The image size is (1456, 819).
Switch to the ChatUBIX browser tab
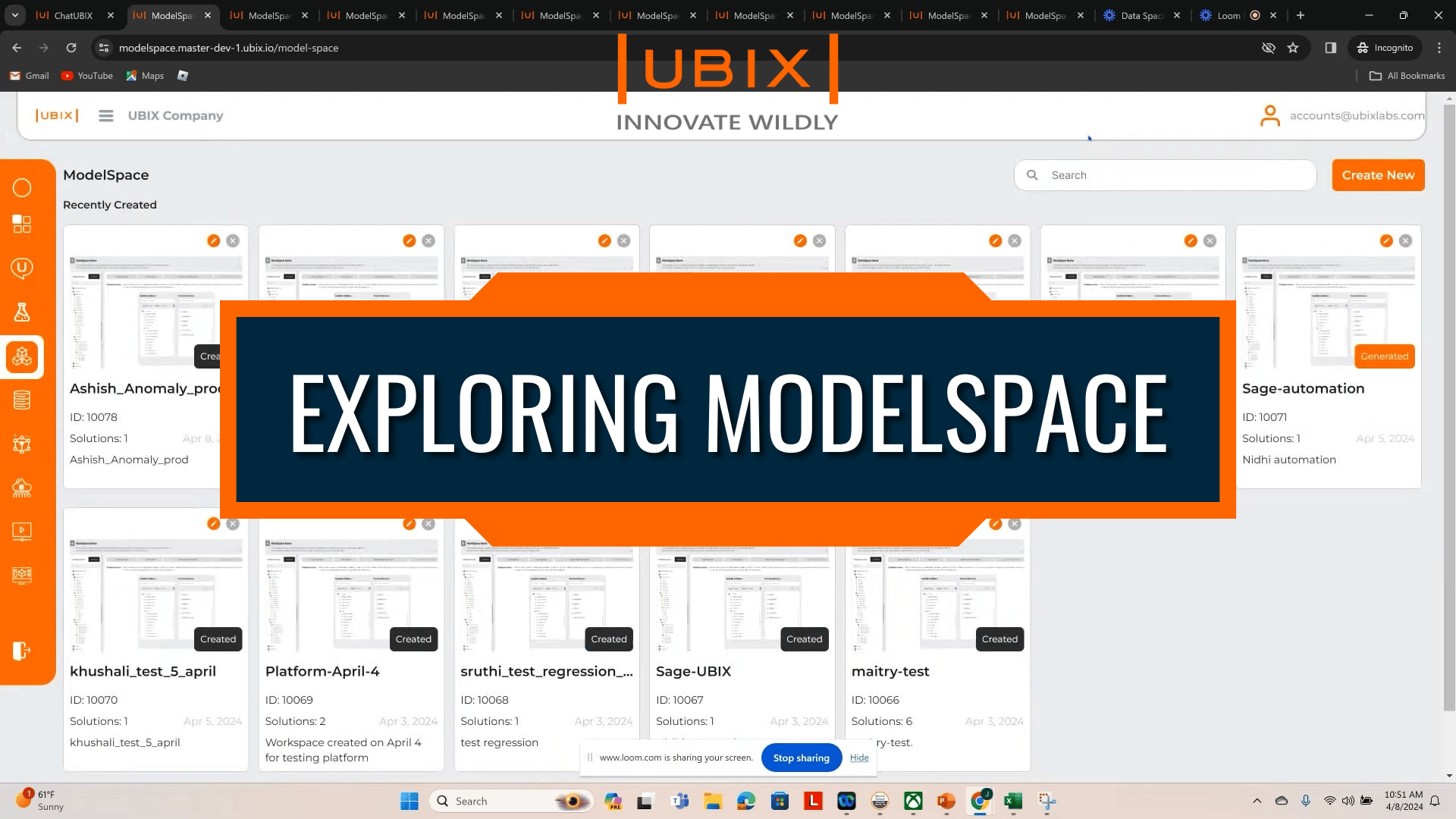point(74,15)
